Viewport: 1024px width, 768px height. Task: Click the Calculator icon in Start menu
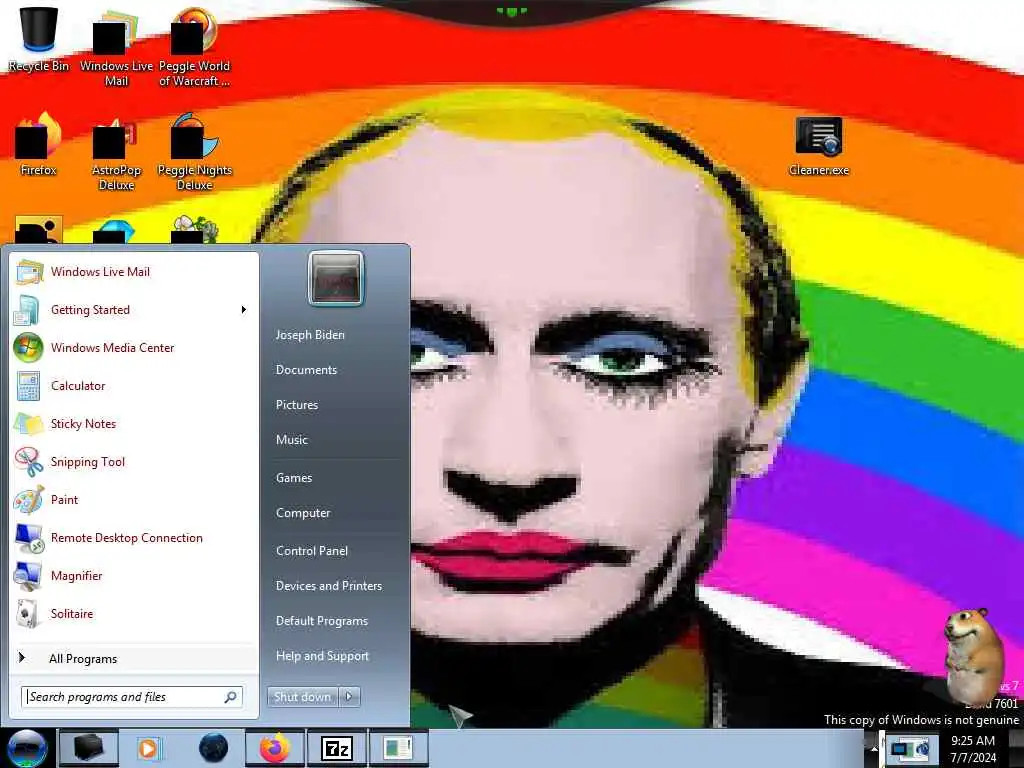[x=29, y=385]
